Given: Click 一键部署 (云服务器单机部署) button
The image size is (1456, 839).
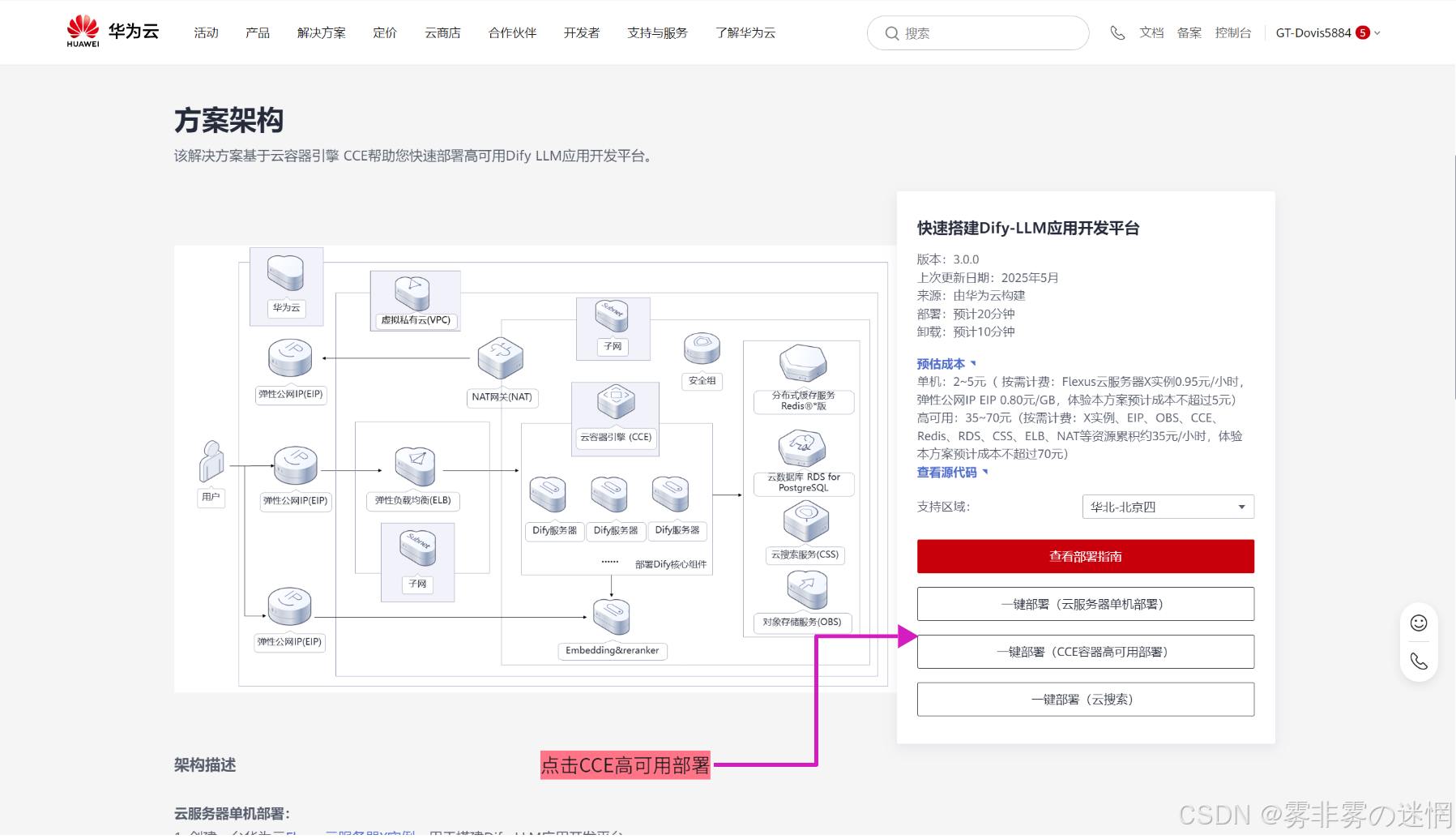Looking at the screenshot, I should (1085, 604).
